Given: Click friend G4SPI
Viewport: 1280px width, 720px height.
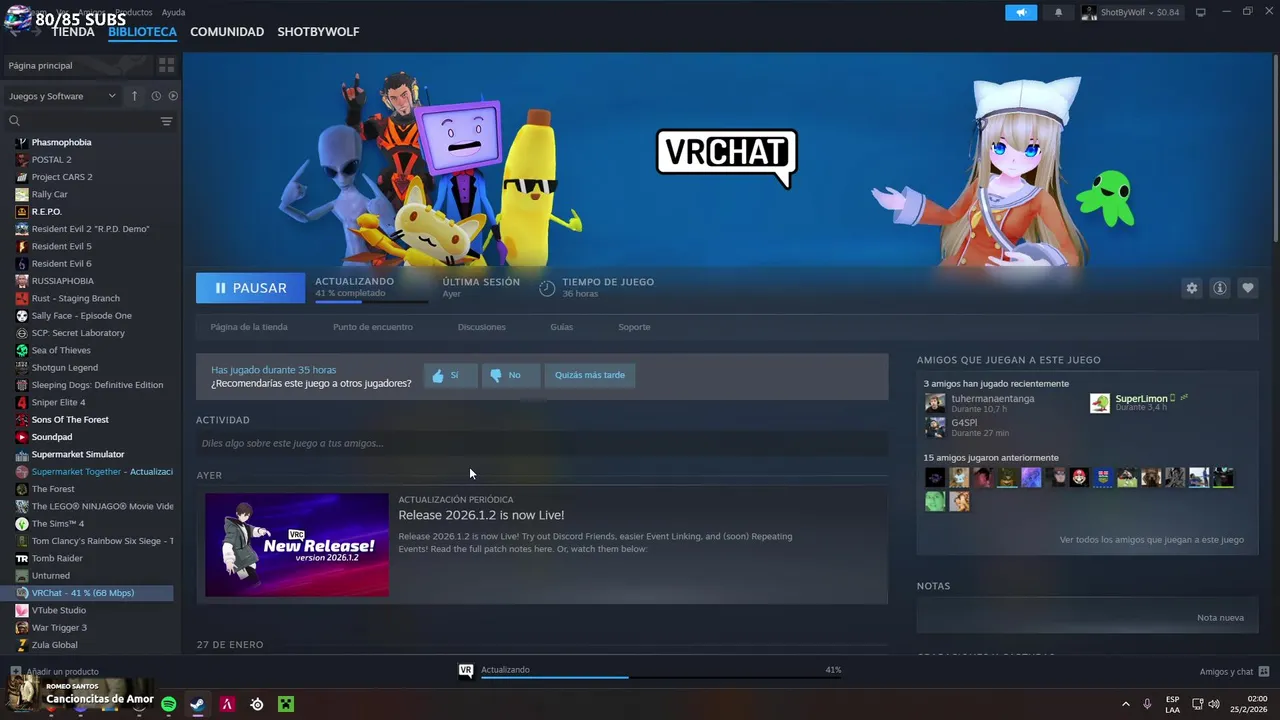Looking at the screenshot, I should [964, 423].
